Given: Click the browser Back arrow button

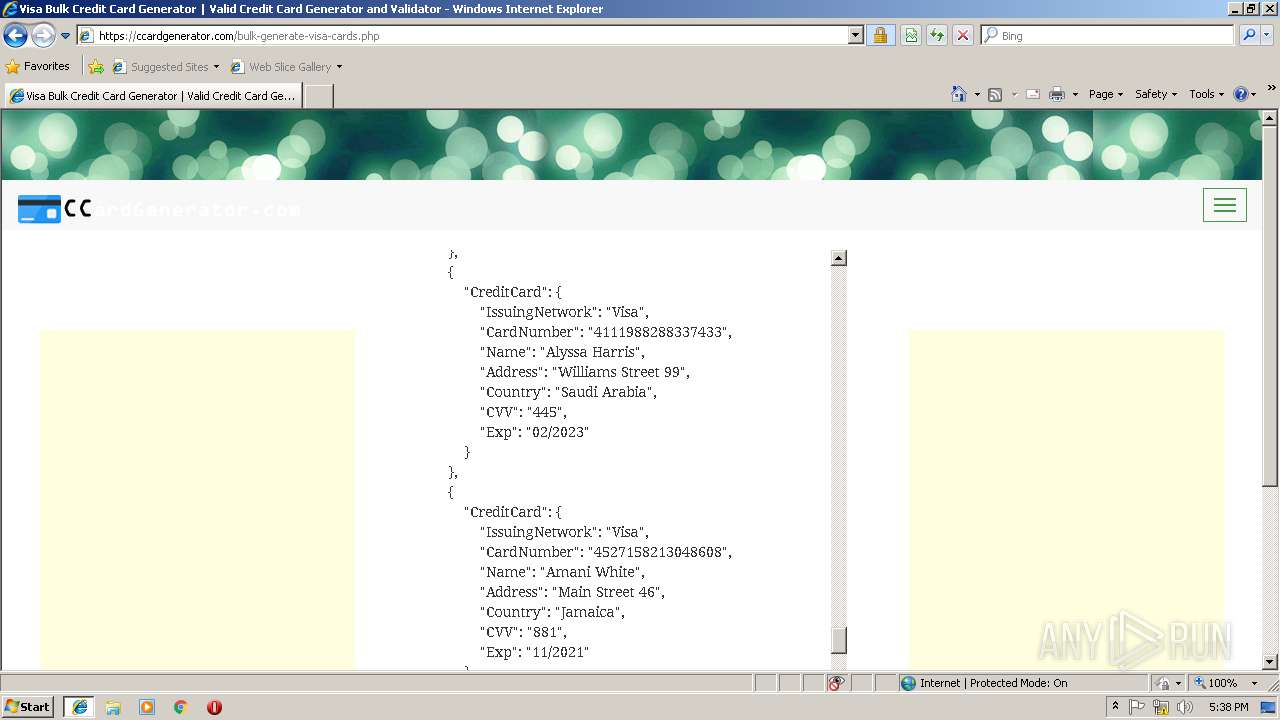Looking at the screenshot, I should pyautogui.click(x=15, y=36).
